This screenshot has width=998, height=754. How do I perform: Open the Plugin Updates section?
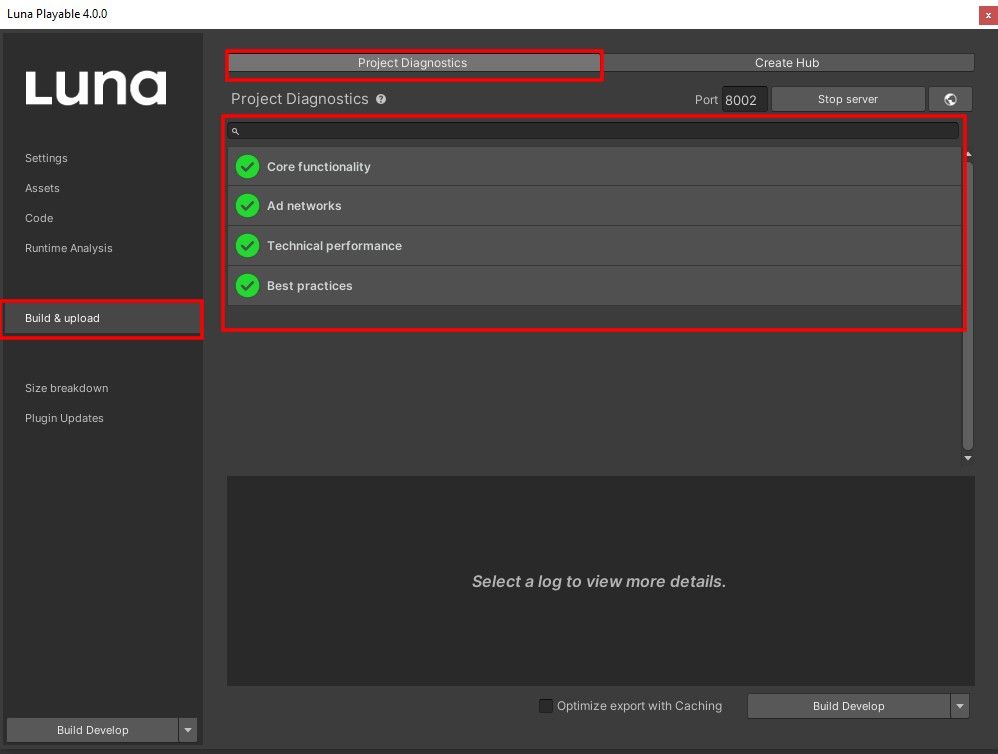click(x=64, y=418)
